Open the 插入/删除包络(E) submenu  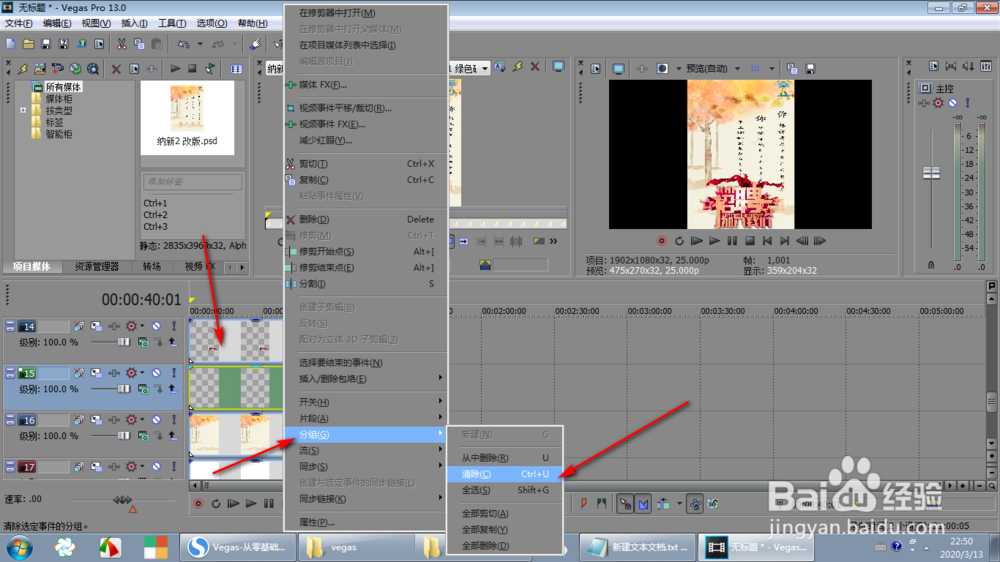click(365, 379)
